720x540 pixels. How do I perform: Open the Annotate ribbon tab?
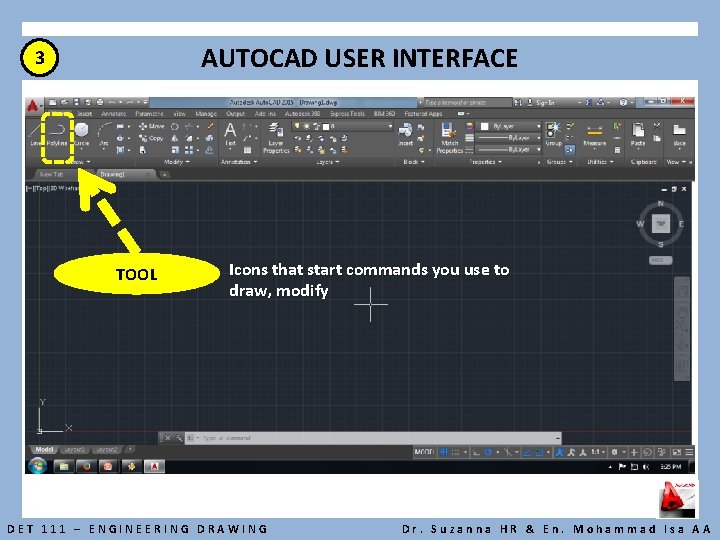(x=113, y=113)
